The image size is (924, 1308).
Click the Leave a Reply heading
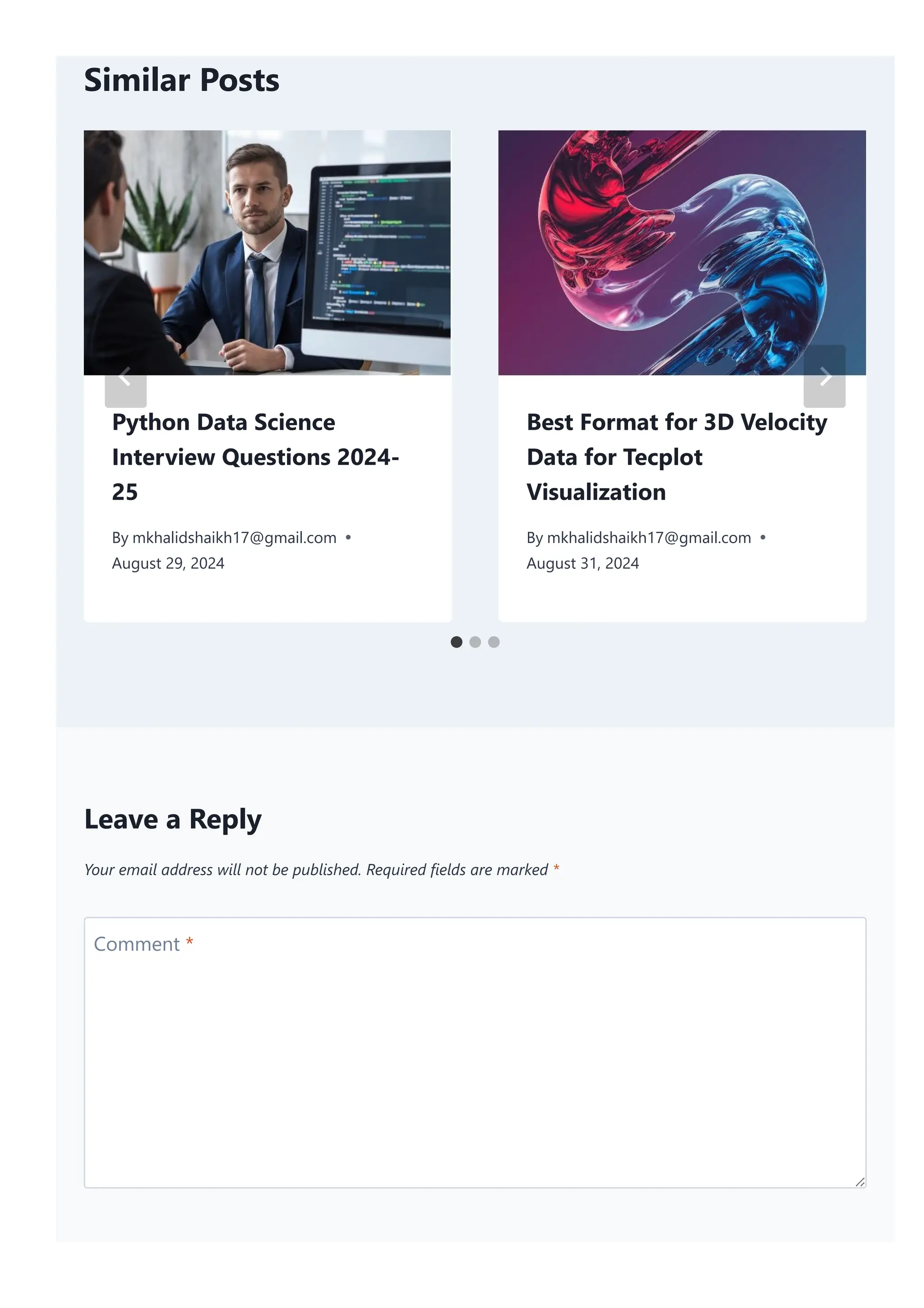pyautogui.click(x=173, y=819)
